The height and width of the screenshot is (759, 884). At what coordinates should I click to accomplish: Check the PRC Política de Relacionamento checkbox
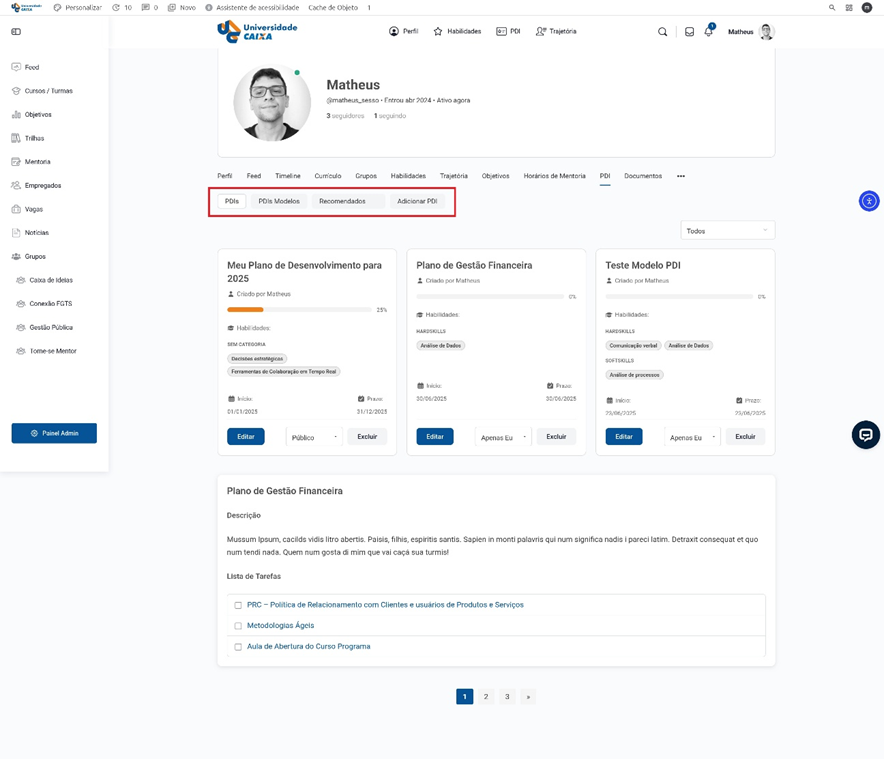(238, 605)
